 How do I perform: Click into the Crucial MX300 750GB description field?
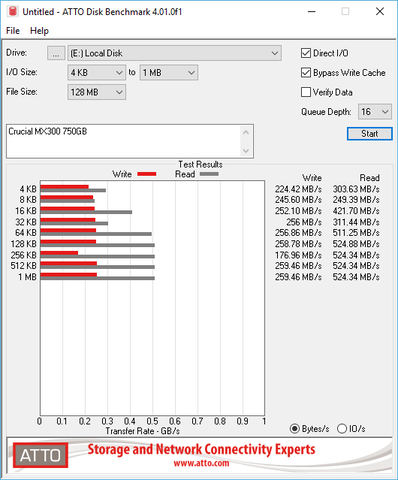tap(123, 141)
